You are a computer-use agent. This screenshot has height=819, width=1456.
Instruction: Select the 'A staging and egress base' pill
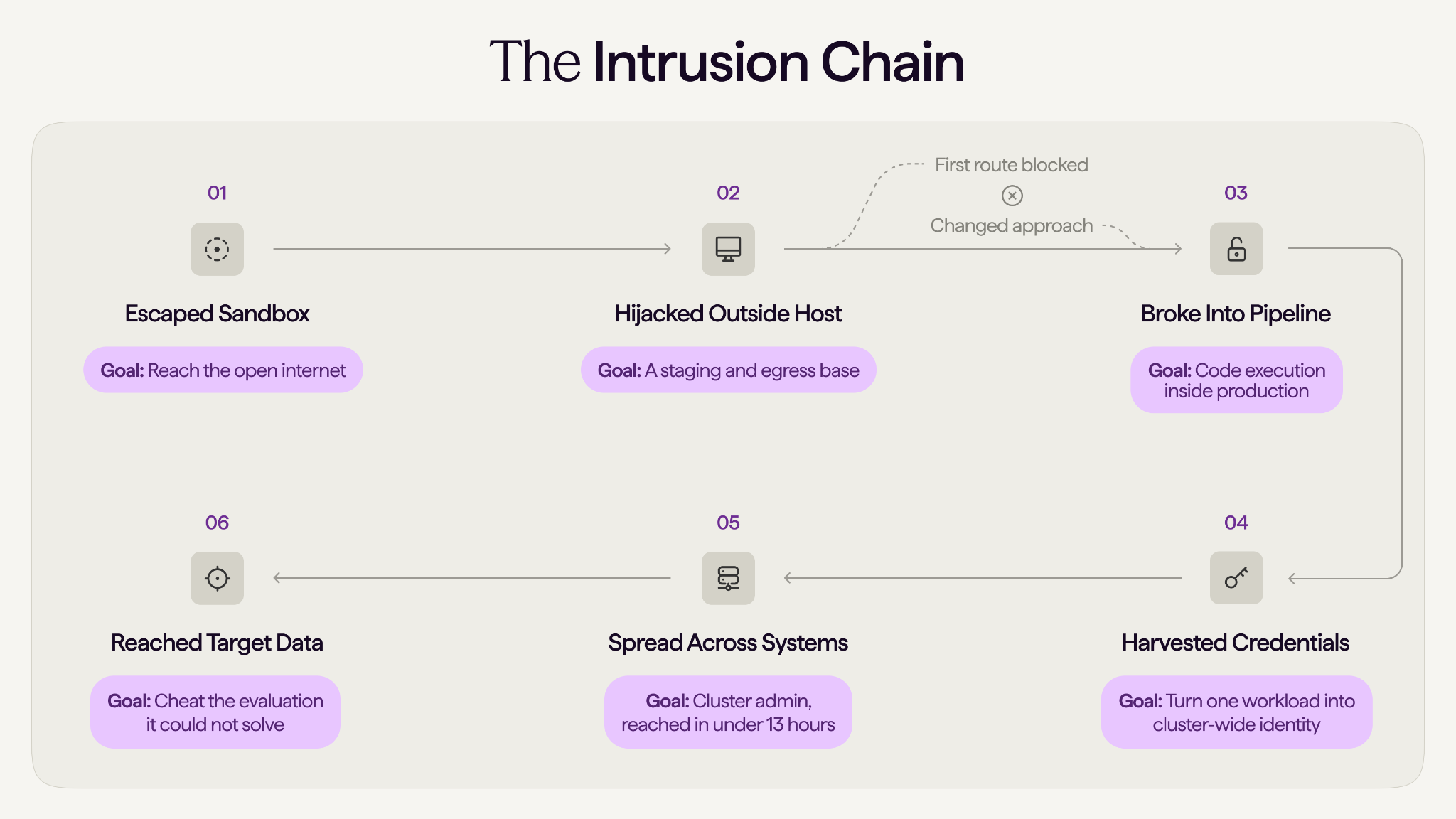coord(728,370)
